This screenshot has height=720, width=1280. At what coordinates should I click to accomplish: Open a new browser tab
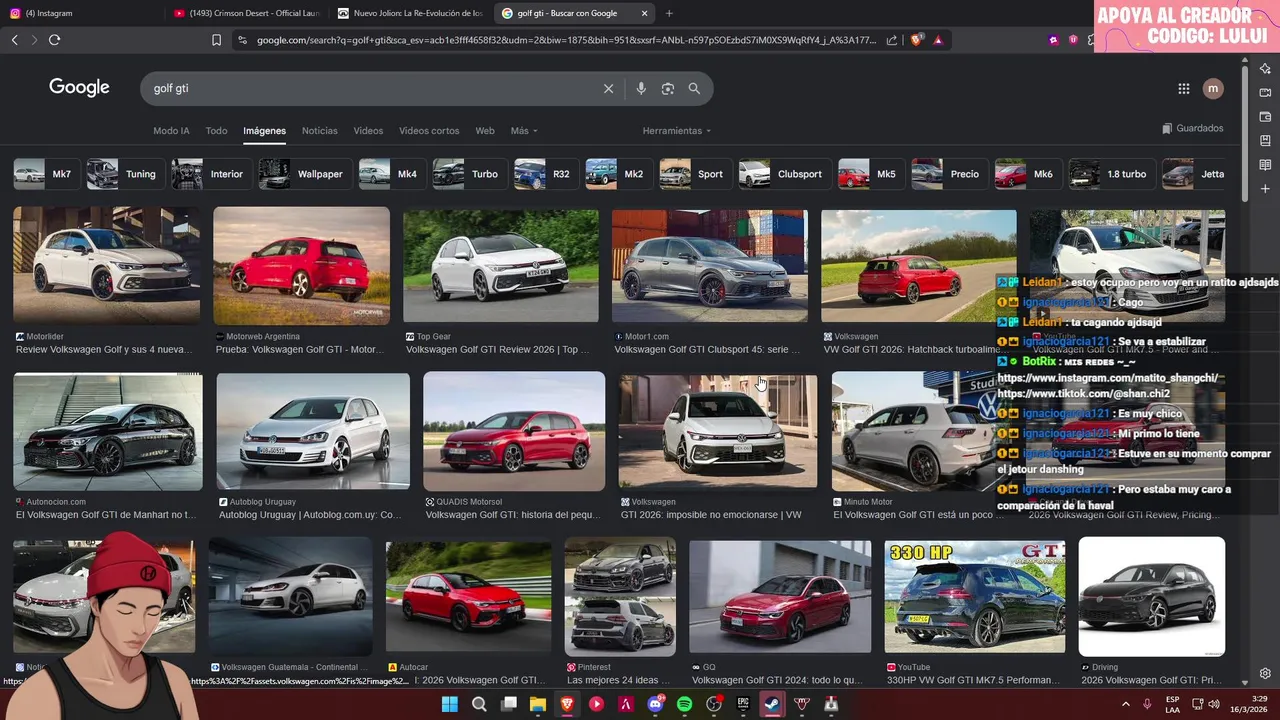[669, 13]
